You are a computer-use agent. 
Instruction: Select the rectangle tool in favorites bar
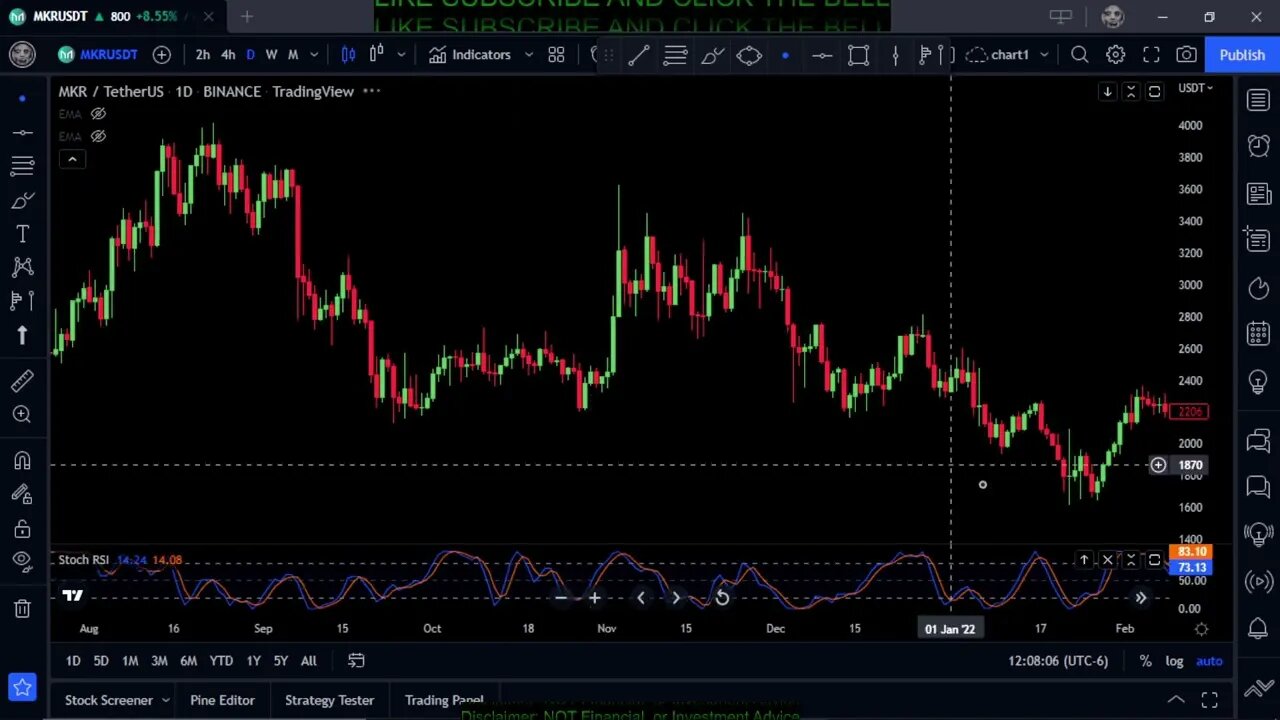pos(858,55)
